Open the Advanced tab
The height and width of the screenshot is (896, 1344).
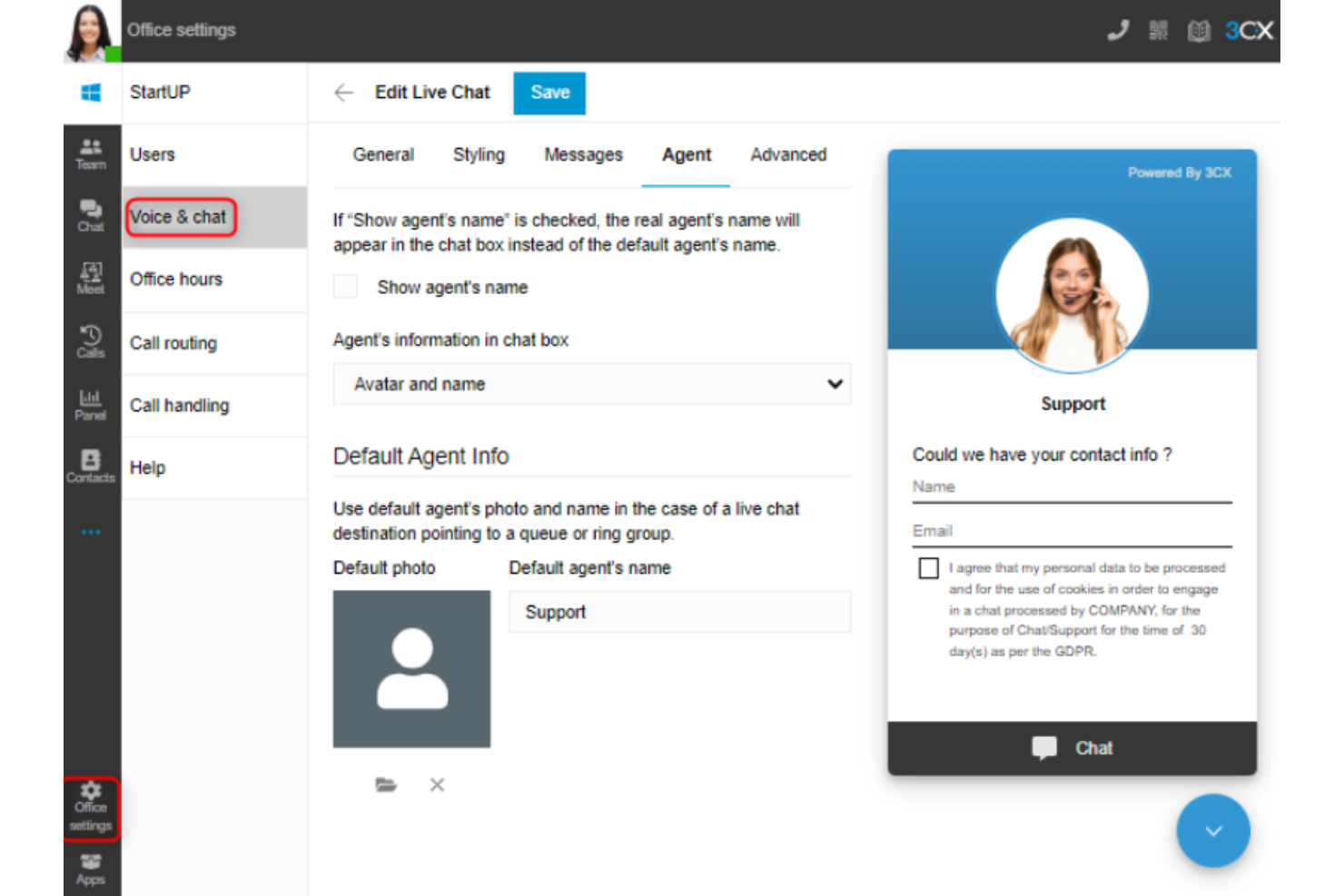tap(788, 154)
